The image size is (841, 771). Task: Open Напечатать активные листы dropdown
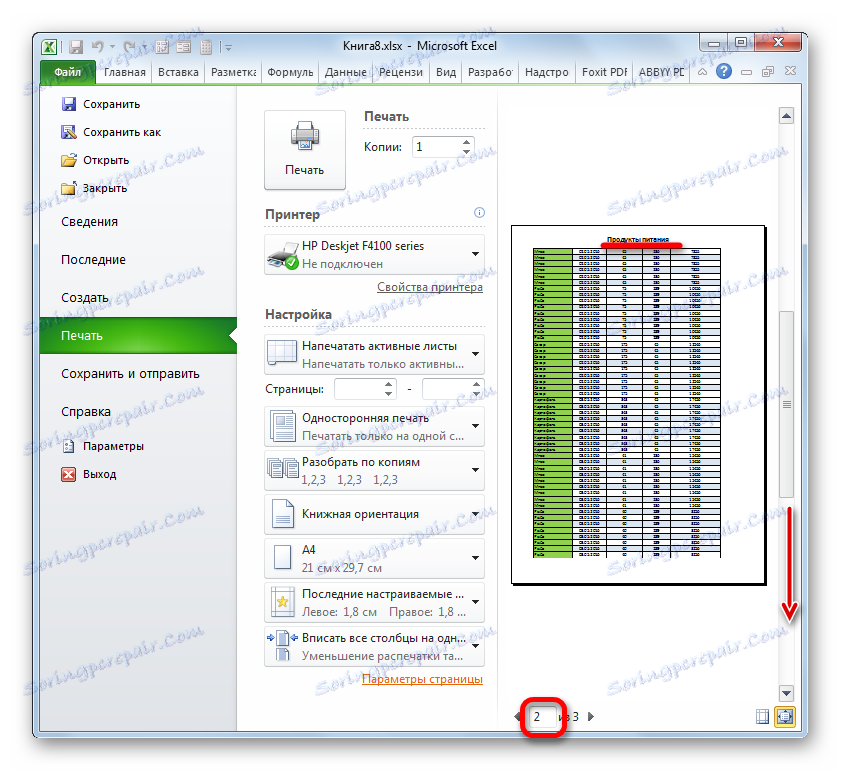point(374,355)
